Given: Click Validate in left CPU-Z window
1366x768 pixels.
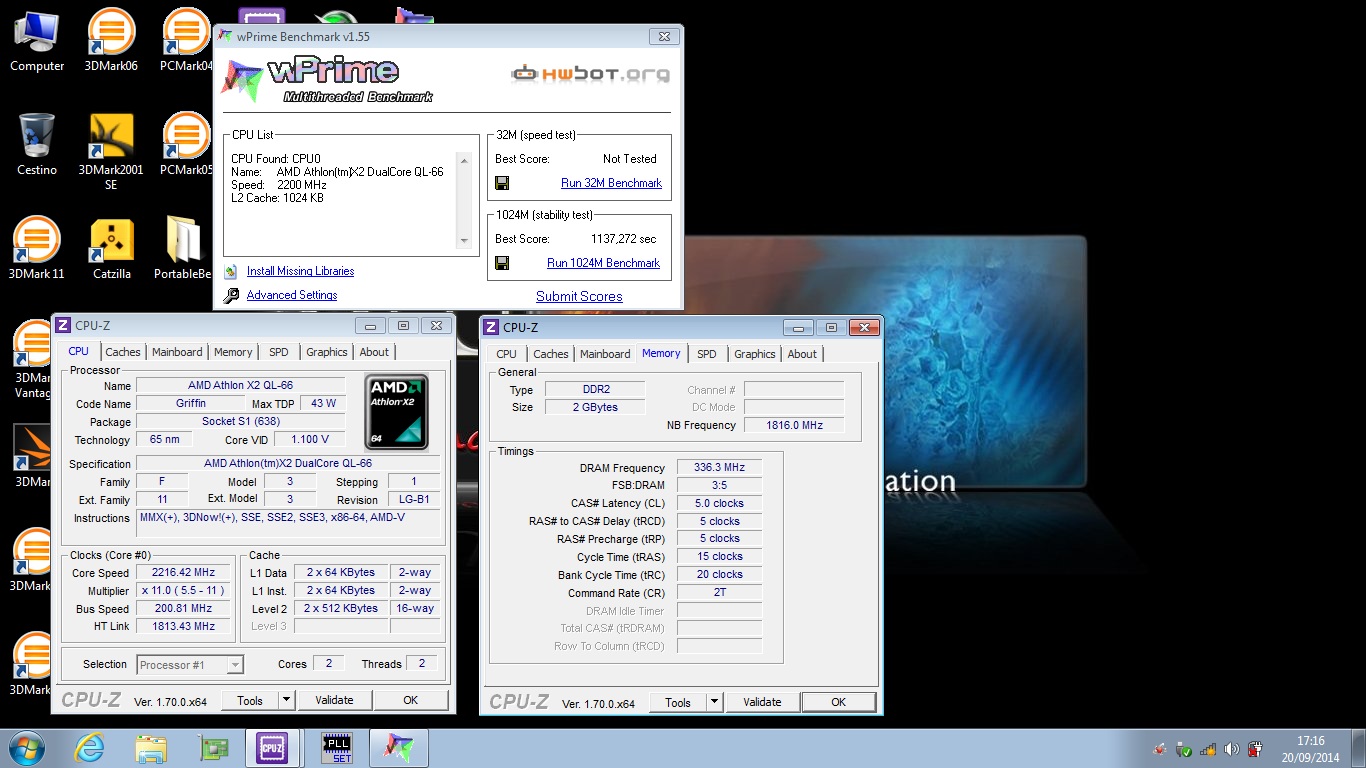Looking at the screenshot, I should point(334,700).
